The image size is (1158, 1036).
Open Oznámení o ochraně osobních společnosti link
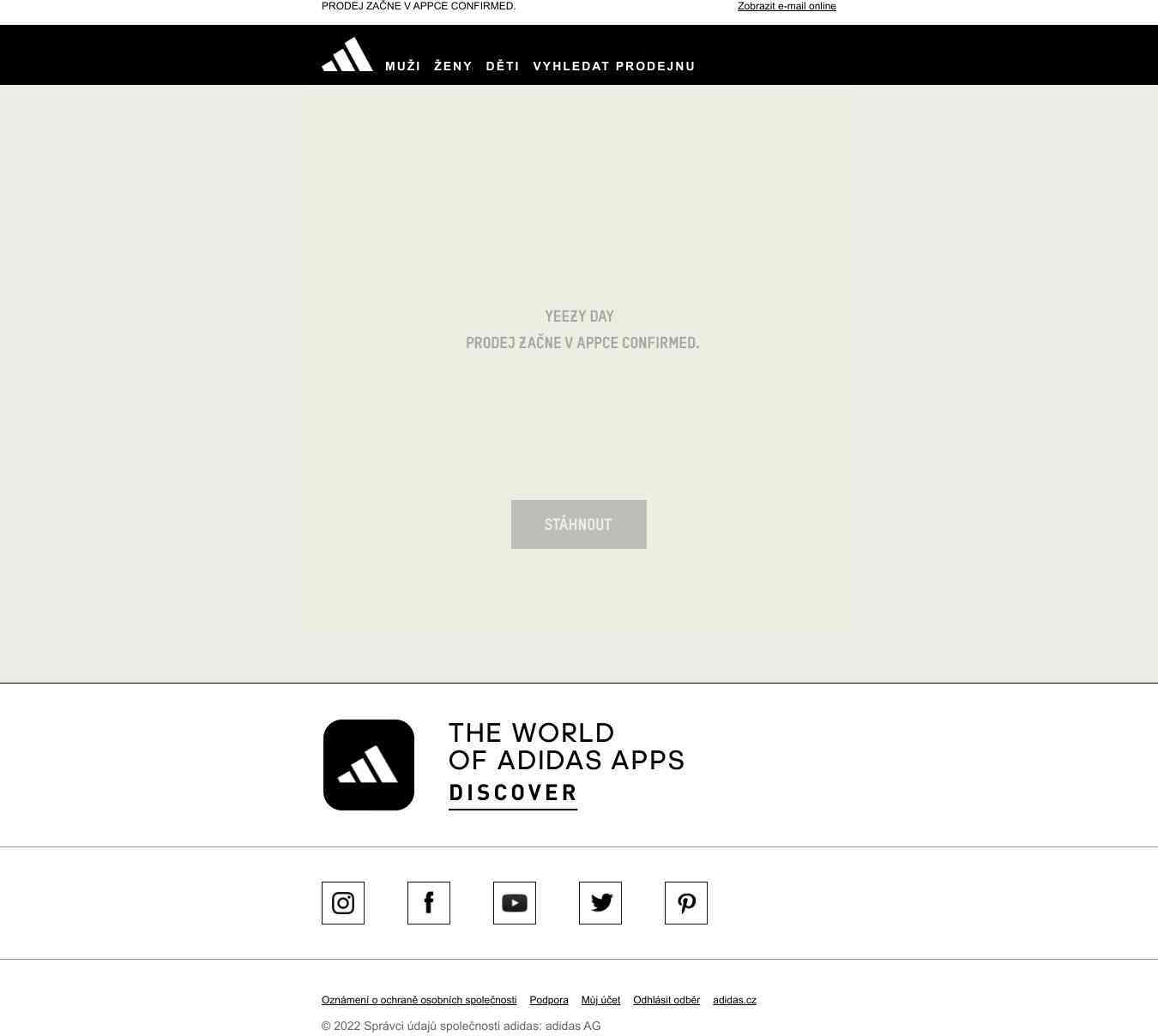[x=419, y=1000]
